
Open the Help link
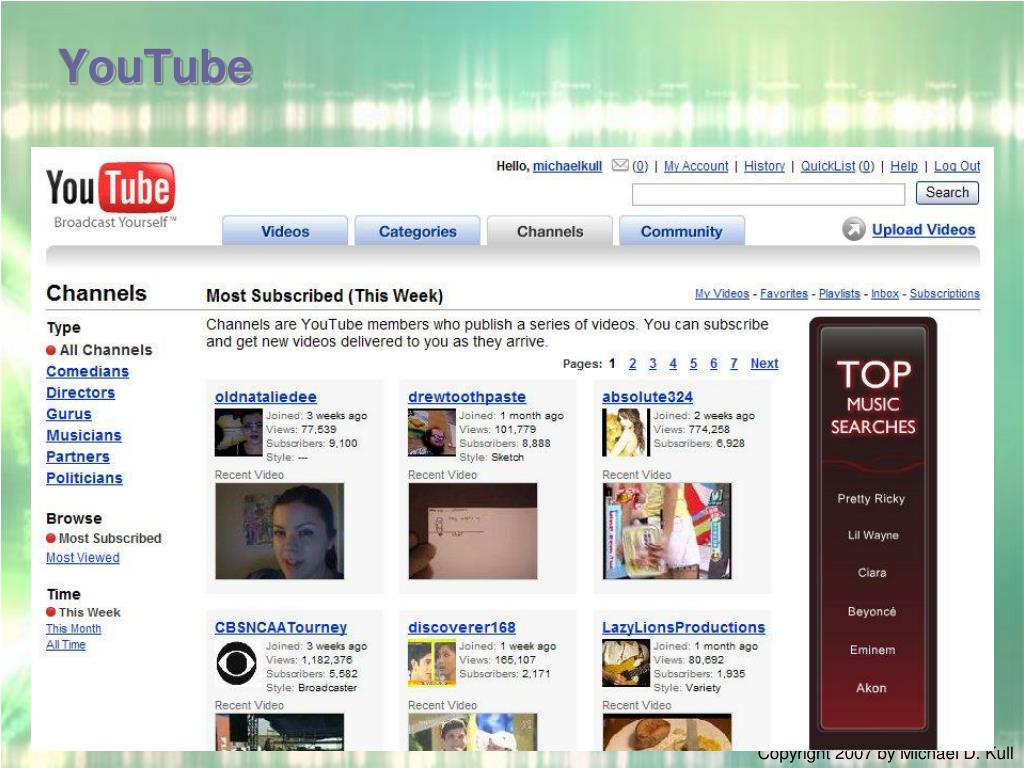pyautogui.click(x=904, y=166)
